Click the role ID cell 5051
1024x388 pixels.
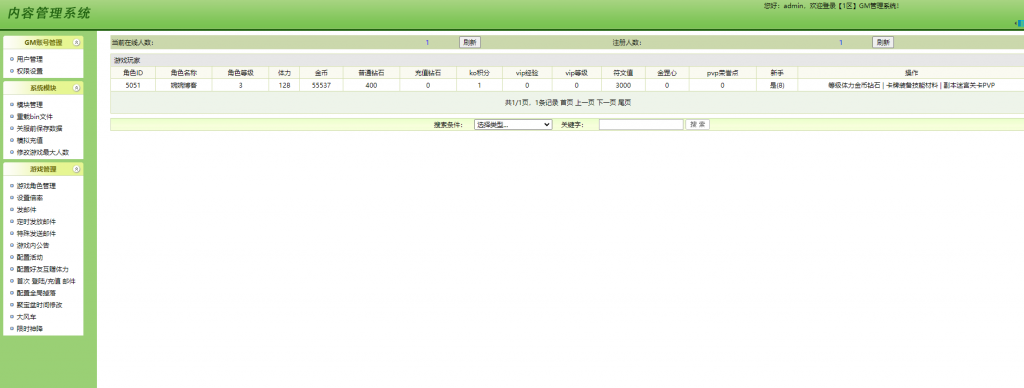tap(133, 86)
